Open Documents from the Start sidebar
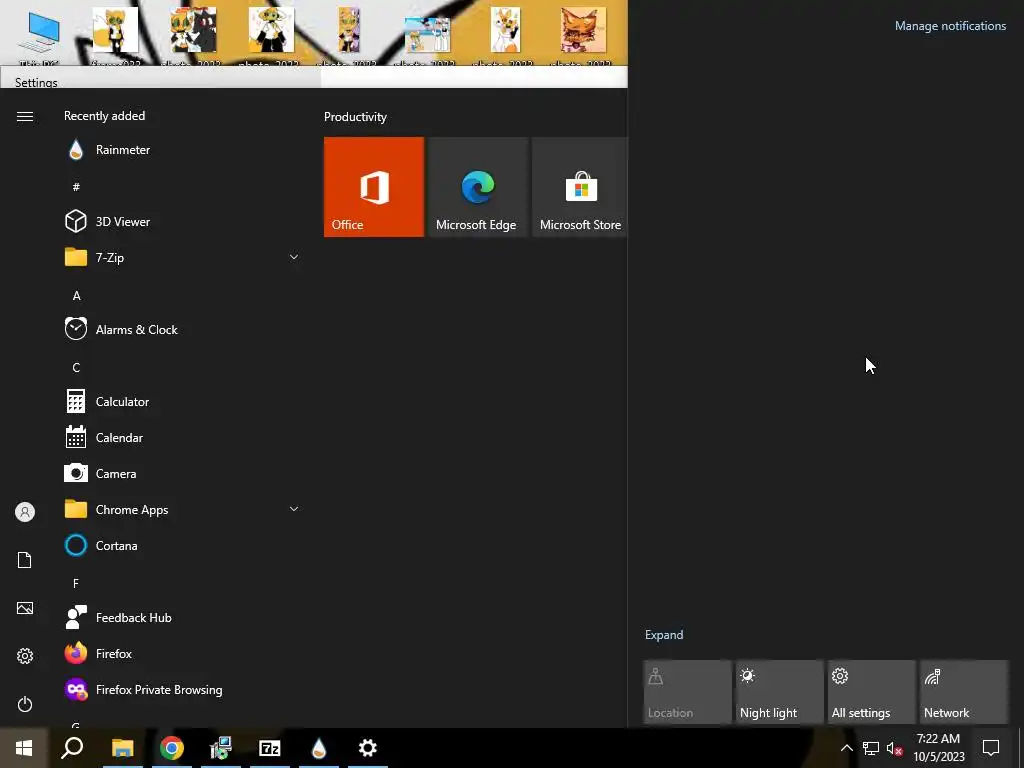The image size is (1024, 768). tap(25, 560)
